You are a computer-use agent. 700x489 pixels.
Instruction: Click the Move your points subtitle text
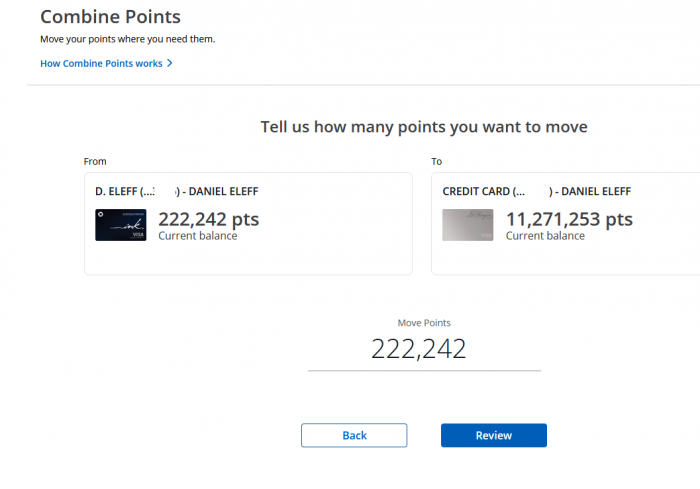(x=128, y=39)
